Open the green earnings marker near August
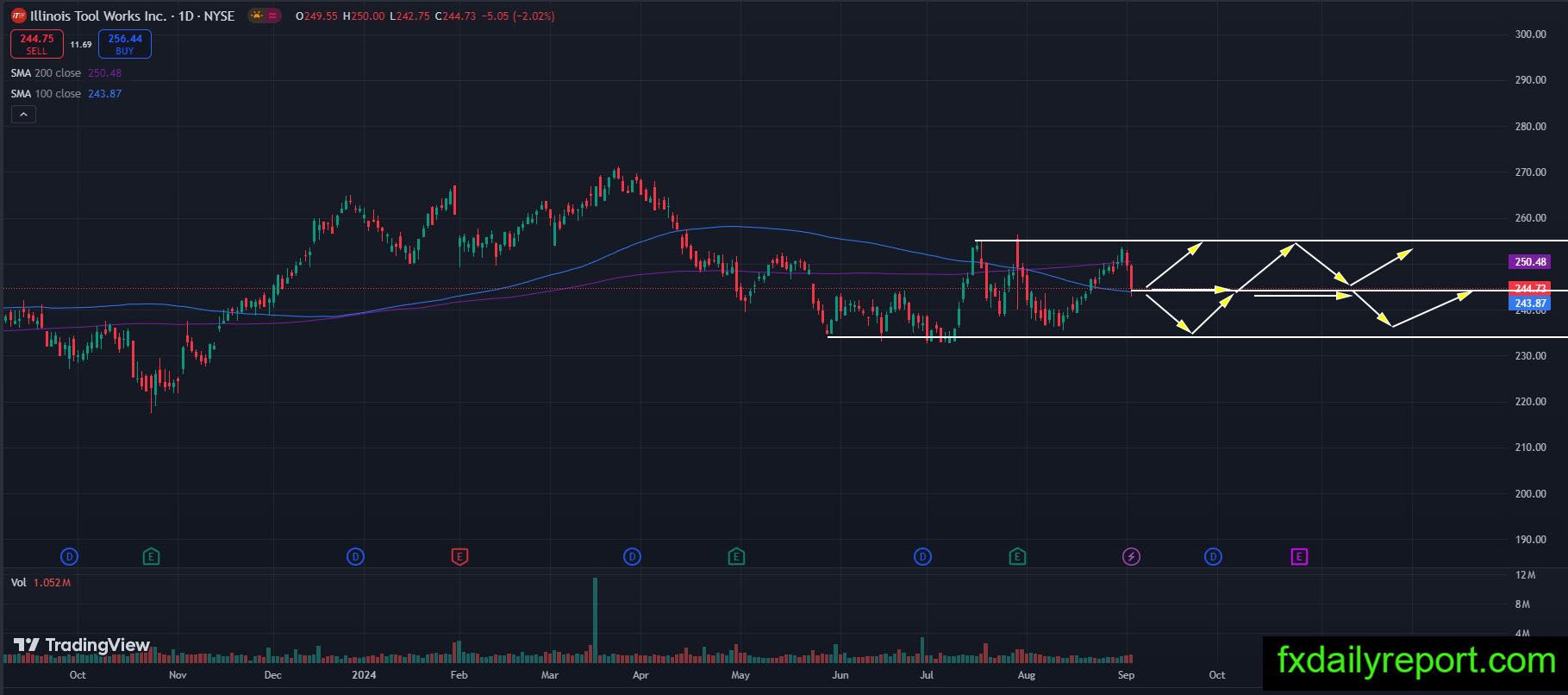1568x695 pixels. [x=1017, y=557]
